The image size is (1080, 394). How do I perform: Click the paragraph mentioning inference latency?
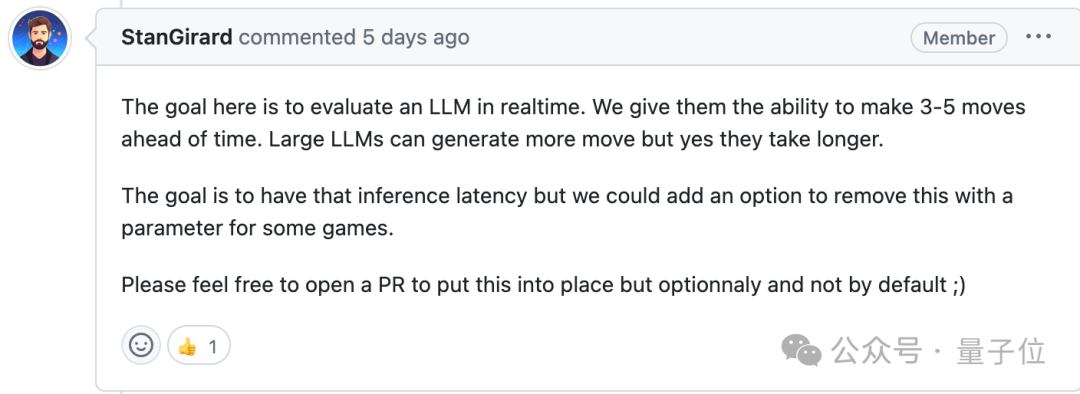tap(567, 211)
